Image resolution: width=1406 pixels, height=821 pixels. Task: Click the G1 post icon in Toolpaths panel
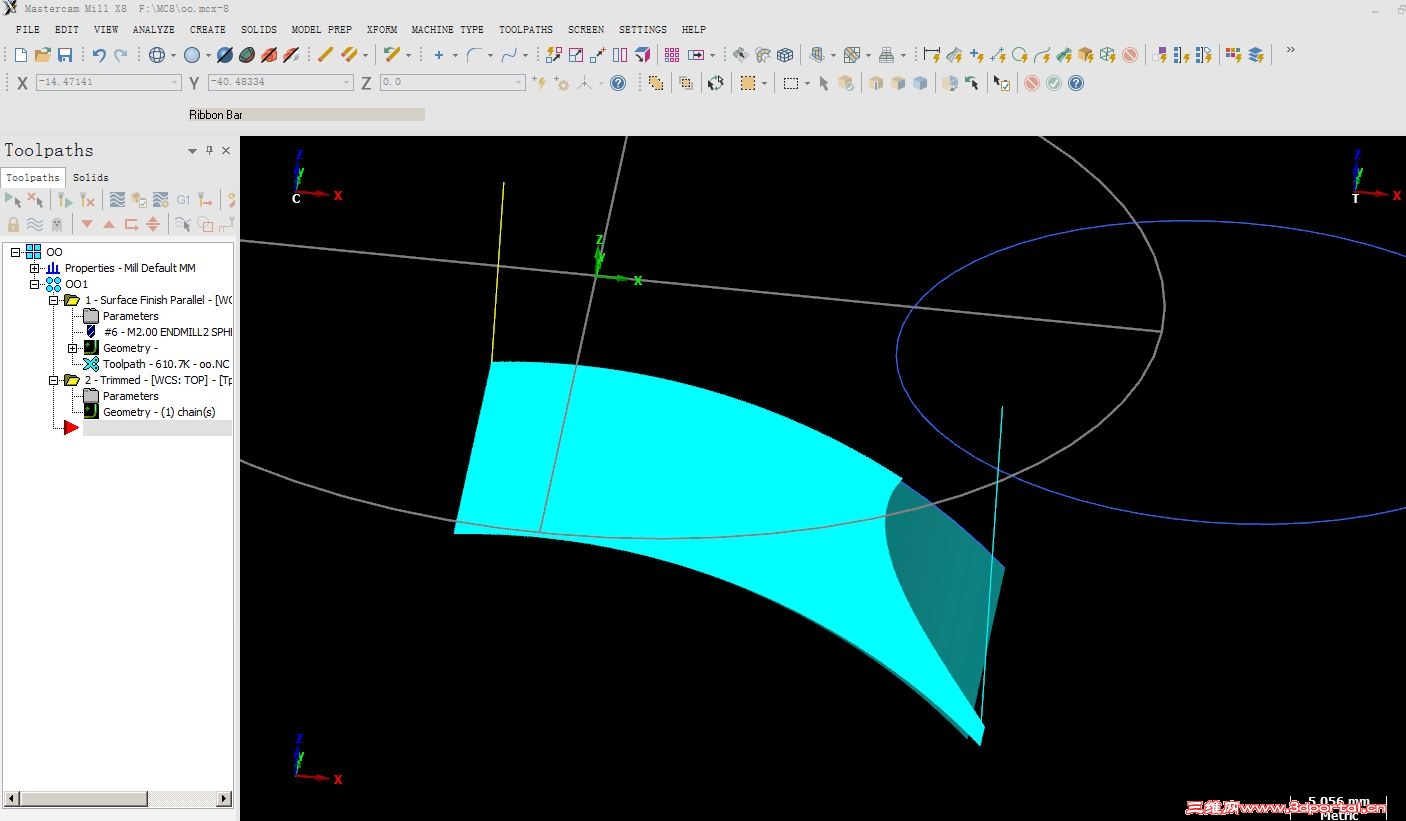(x=183, y=200)
